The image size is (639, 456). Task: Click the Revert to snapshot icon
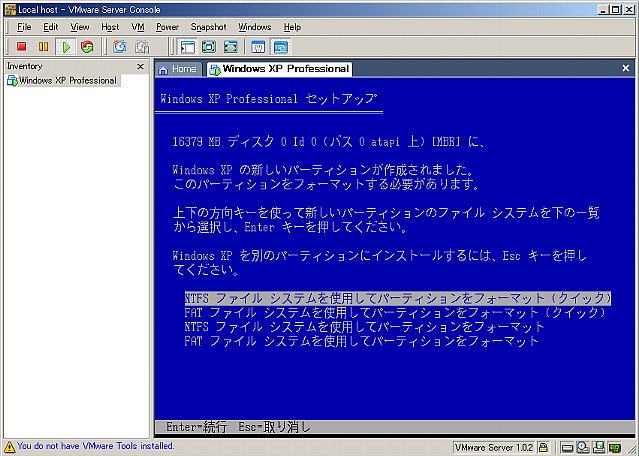point(142,47)
